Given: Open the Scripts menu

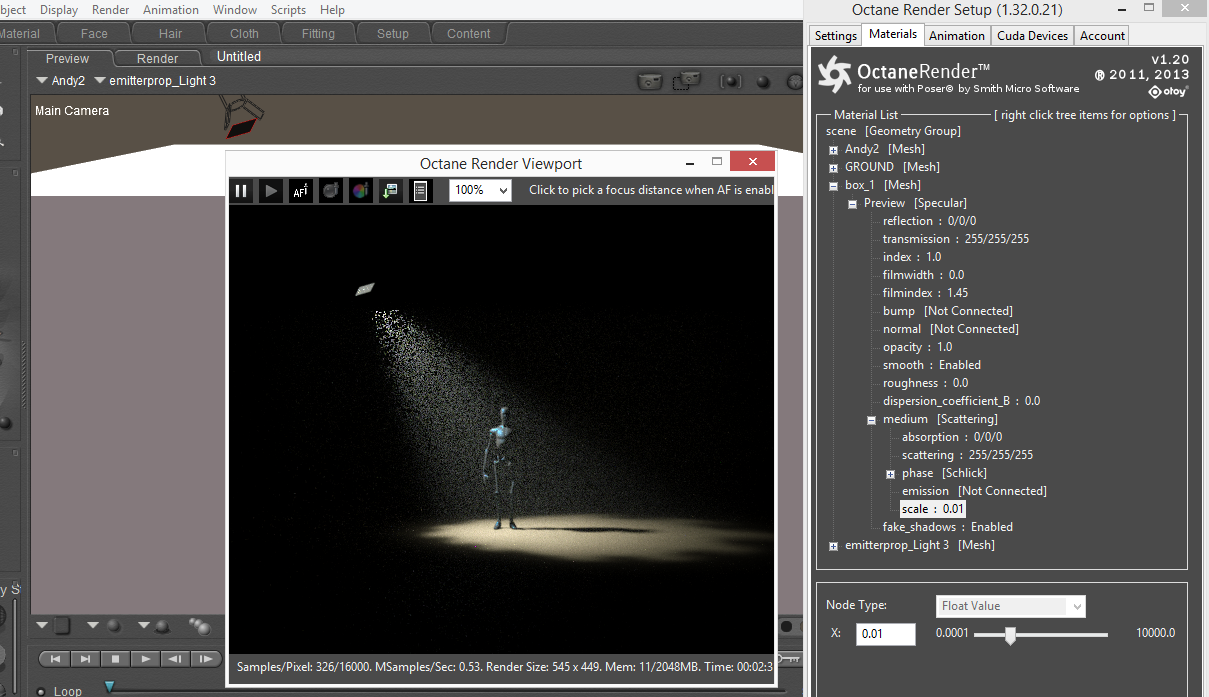Looking at the screenshot, I should (289, 10).
